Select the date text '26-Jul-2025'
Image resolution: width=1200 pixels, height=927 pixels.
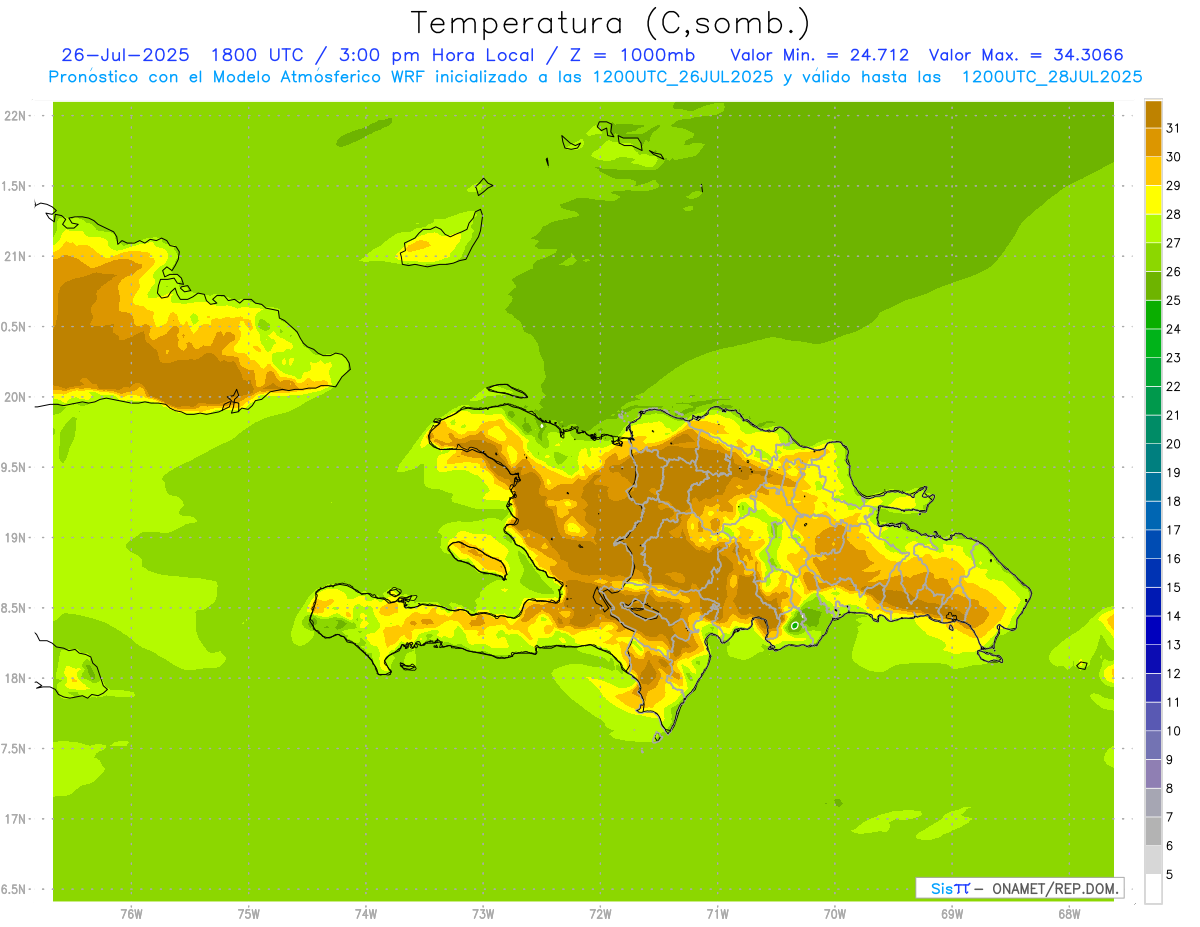point(125,55)
